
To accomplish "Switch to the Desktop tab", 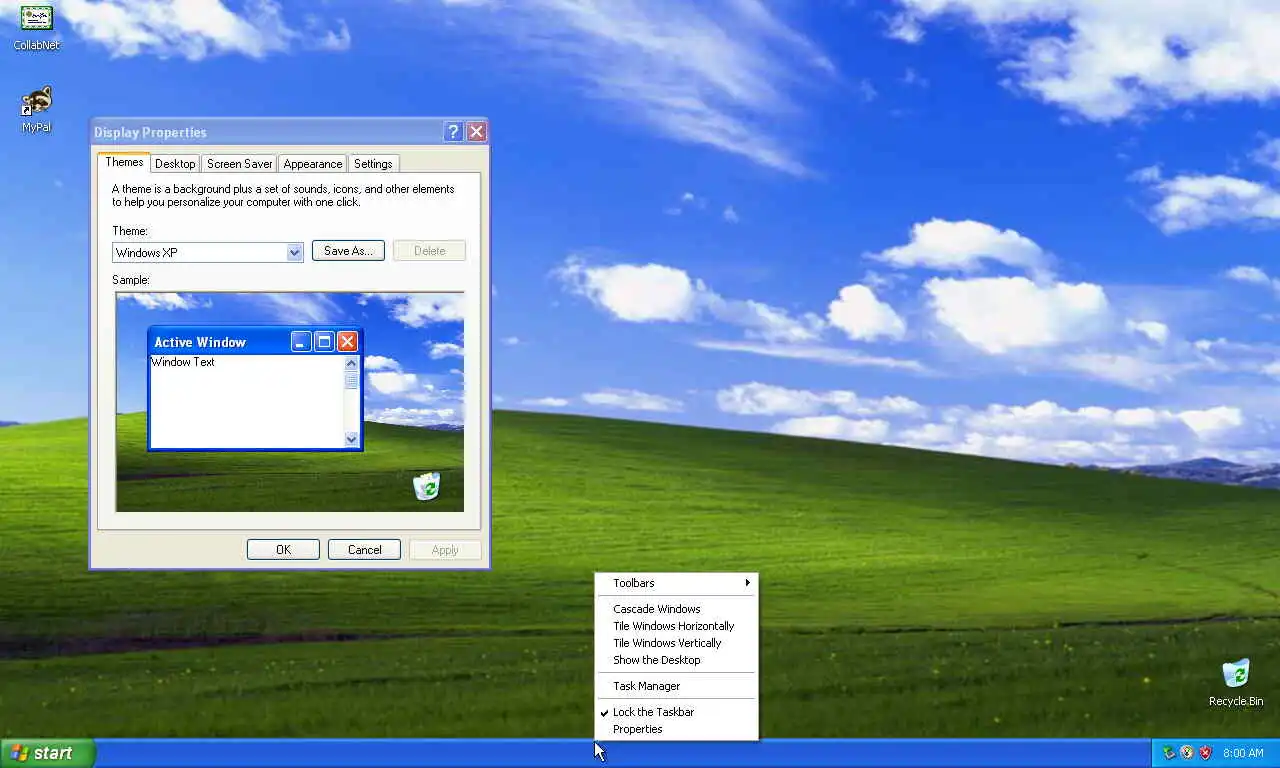I will click(x=175, y=164).
